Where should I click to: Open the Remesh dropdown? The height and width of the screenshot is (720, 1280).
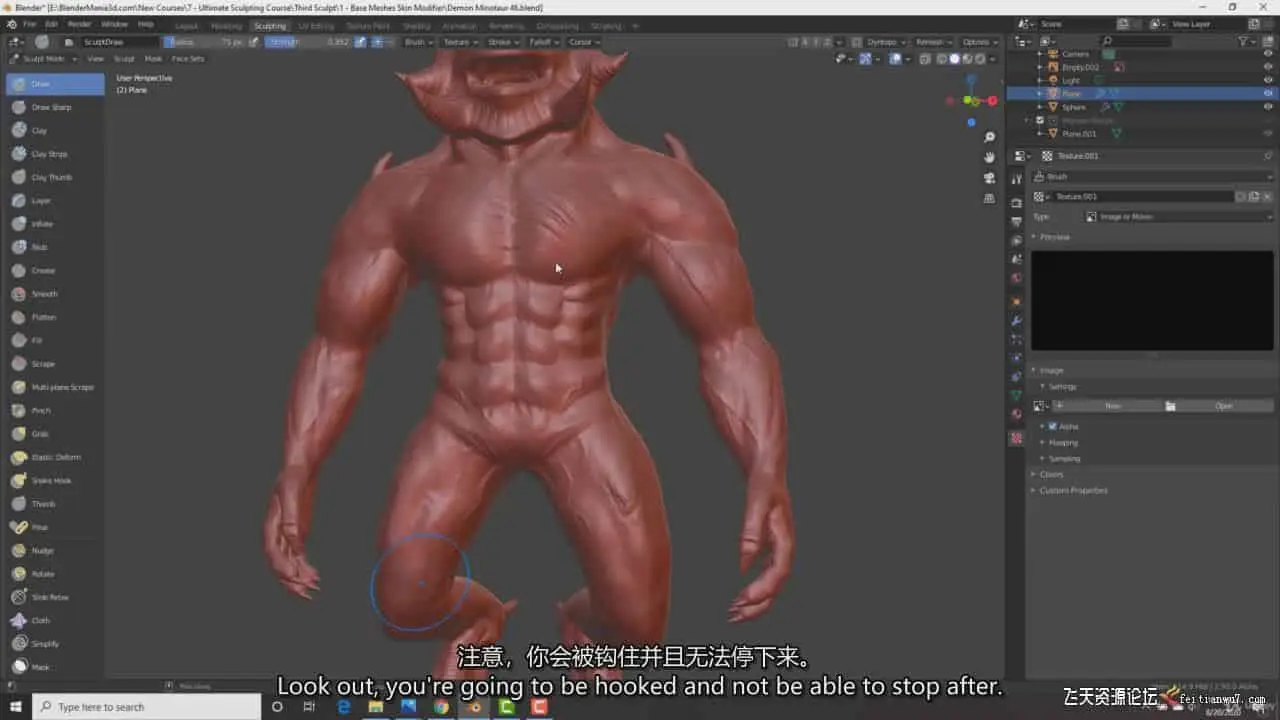934,42
